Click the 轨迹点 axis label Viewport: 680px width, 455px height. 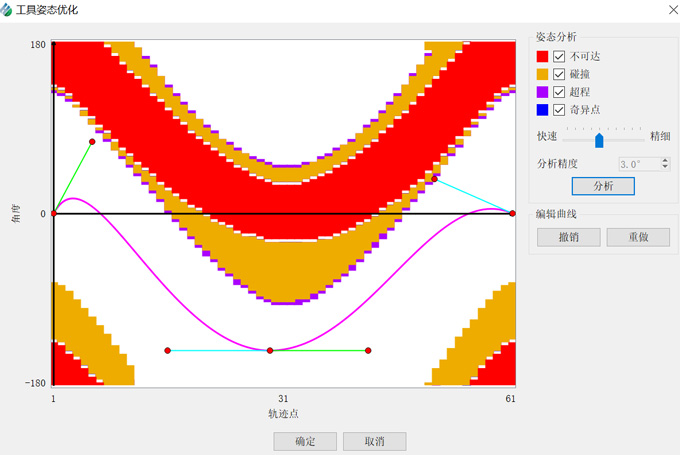coord(283,413)
